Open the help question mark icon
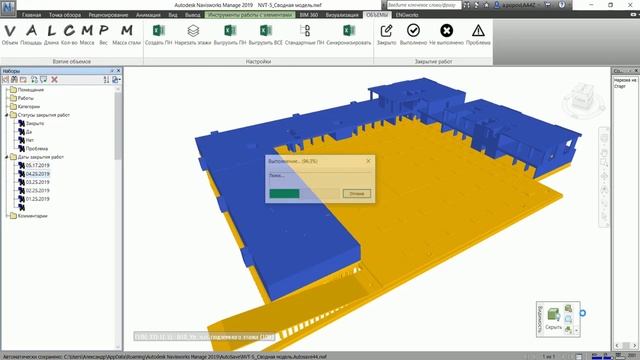The width and height of the screenshot is (640, 360). [x=562, y=5]
